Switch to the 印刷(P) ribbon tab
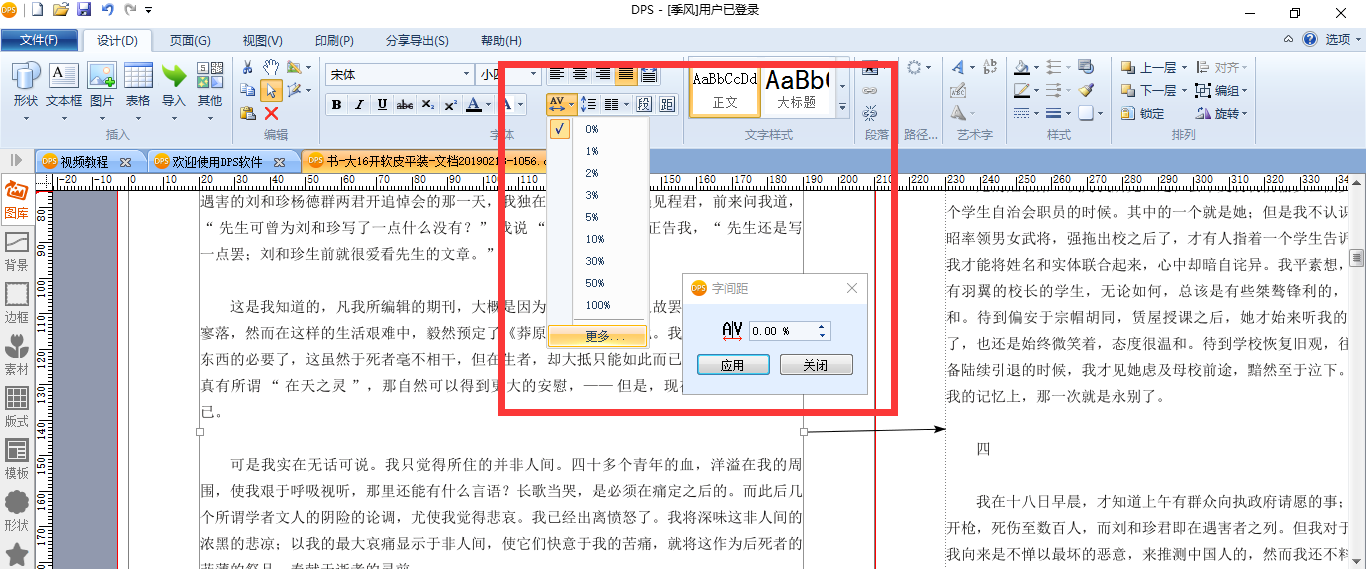Viewport: 1366px width, 569px height. [334, 40]
